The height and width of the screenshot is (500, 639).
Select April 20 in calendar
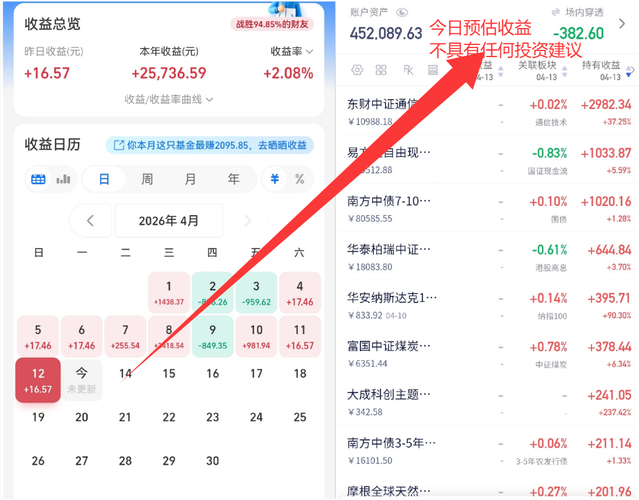click(x=82, y=417)
